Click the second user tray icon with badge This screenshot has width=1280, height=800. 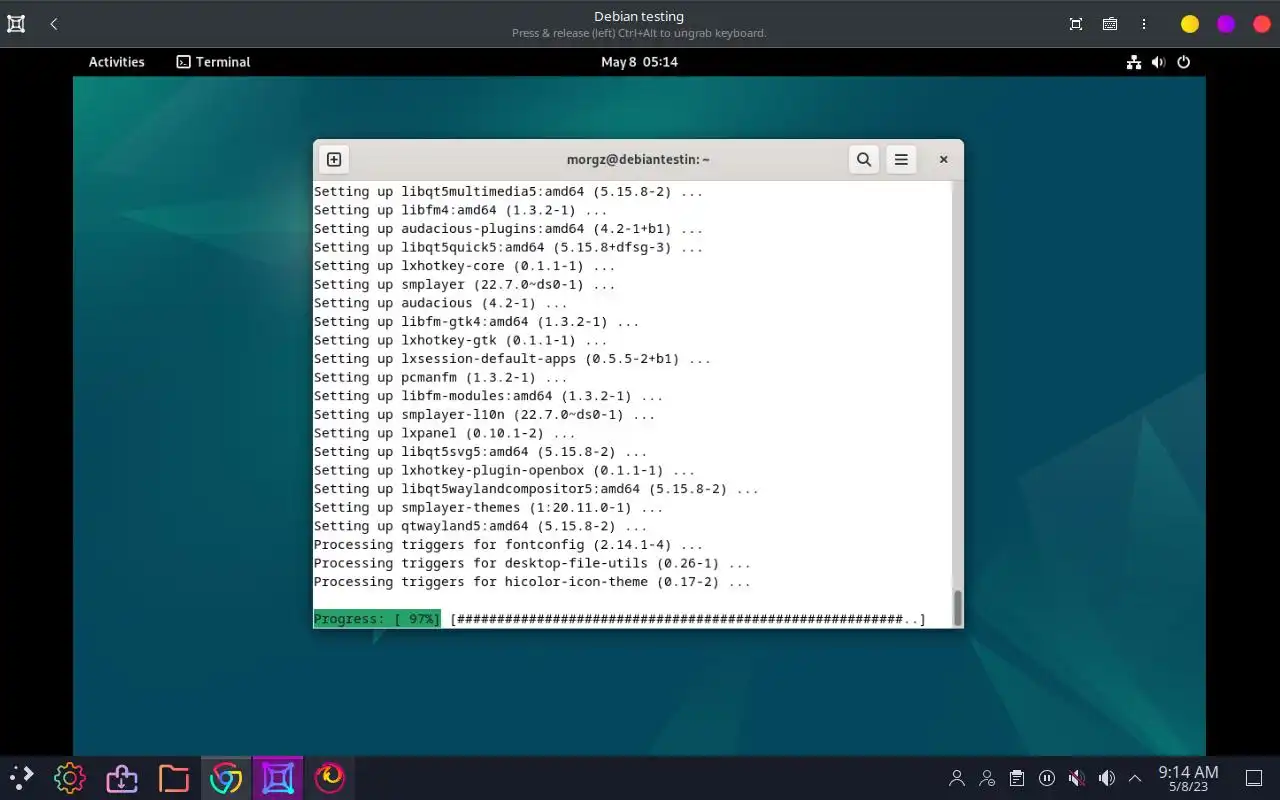987,778
